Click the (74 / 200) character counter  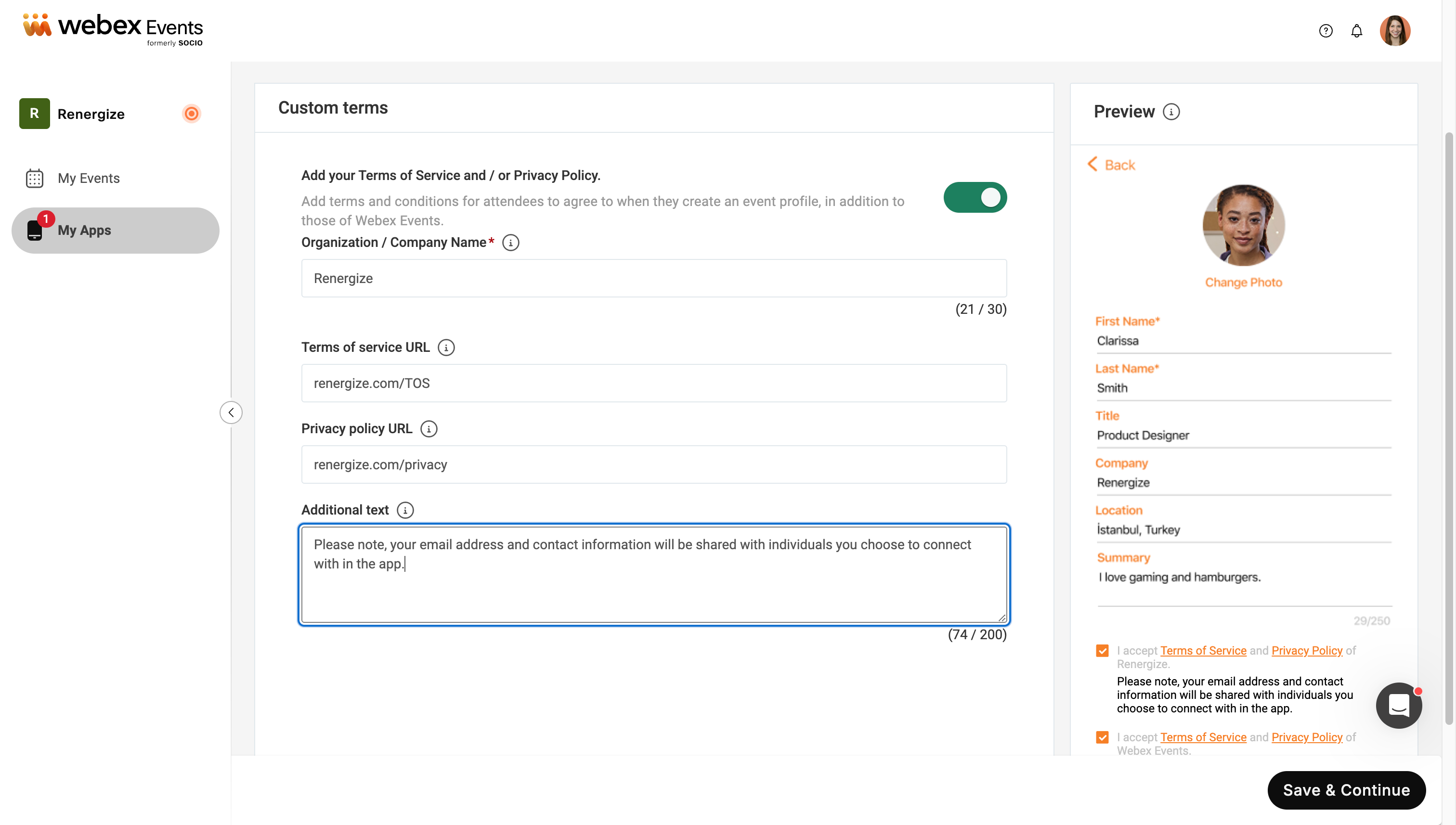(977, 634)
